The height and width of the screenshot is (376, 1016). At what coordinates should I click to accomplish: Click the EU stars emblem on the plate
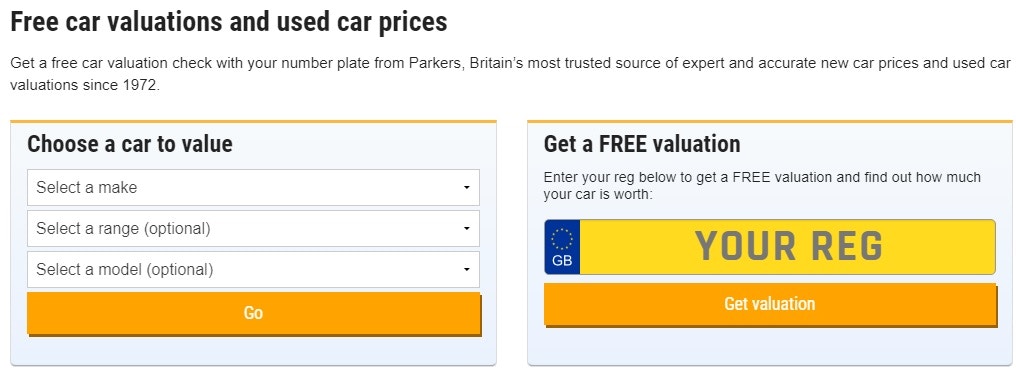tap(562, 239)
